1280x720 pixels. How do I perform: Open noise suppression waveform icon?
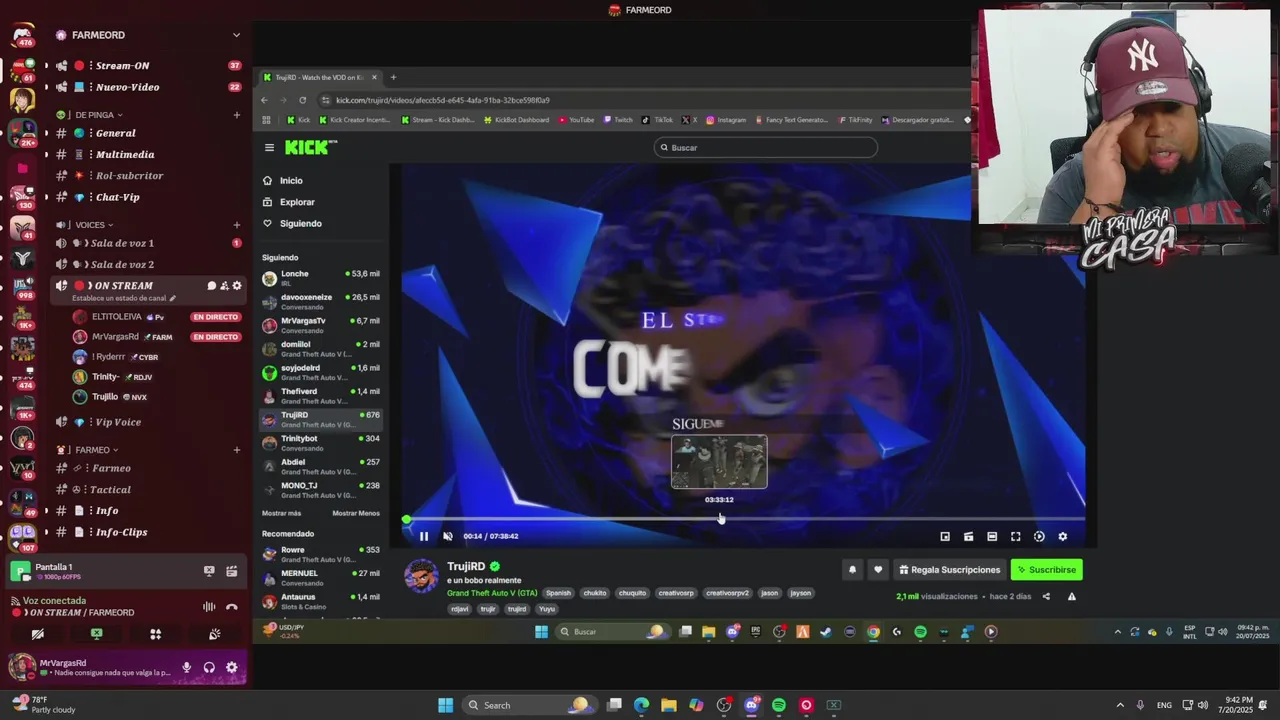click(x=209, y=606)
